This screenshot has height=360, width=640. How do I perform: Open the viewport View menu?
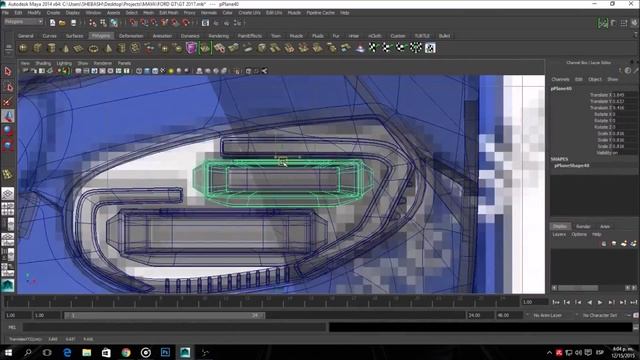click(x=25, y=63)
